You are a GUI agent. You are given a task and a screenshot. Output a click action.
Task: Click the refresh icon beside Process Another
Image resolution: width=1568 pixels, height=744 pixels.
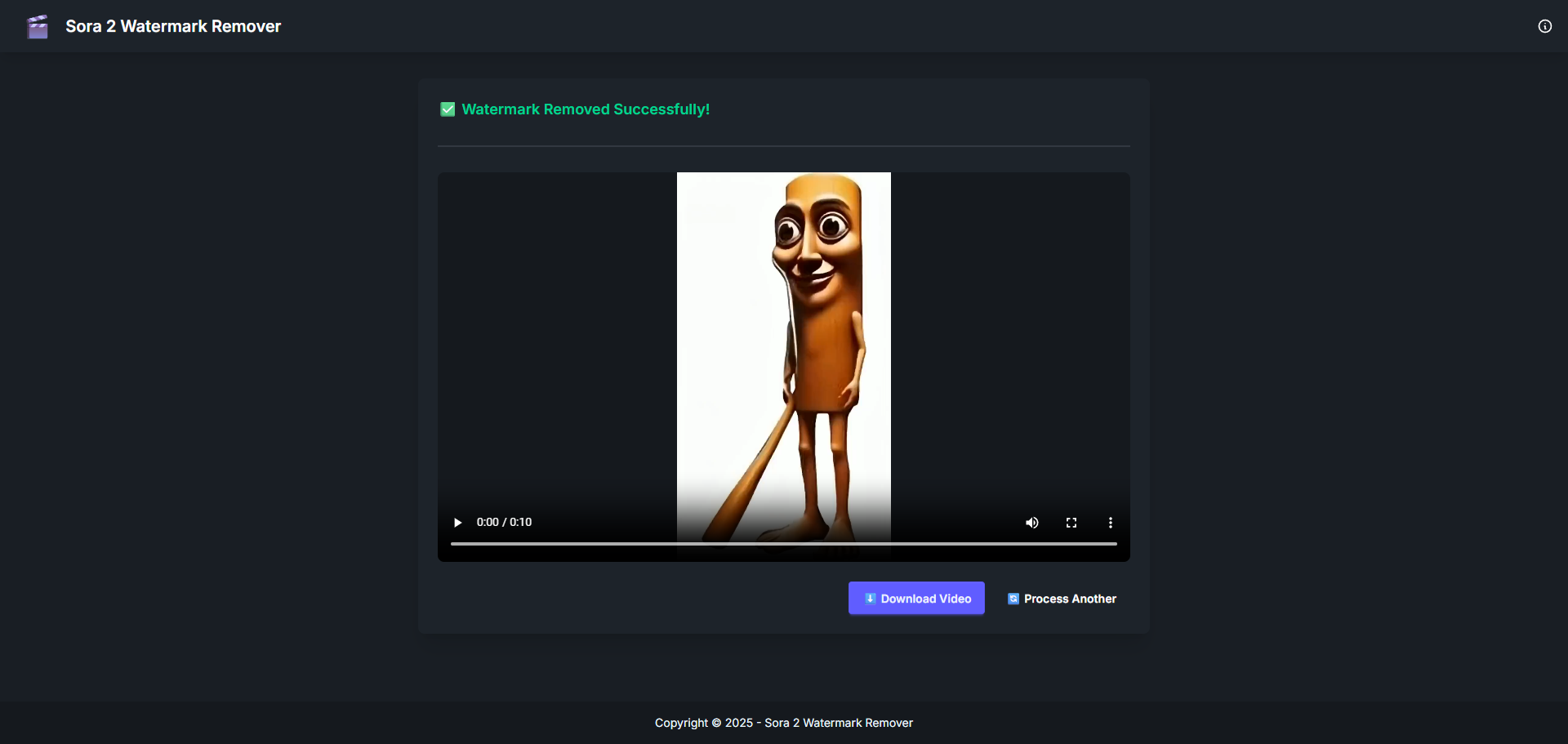tap(1013, 599)
